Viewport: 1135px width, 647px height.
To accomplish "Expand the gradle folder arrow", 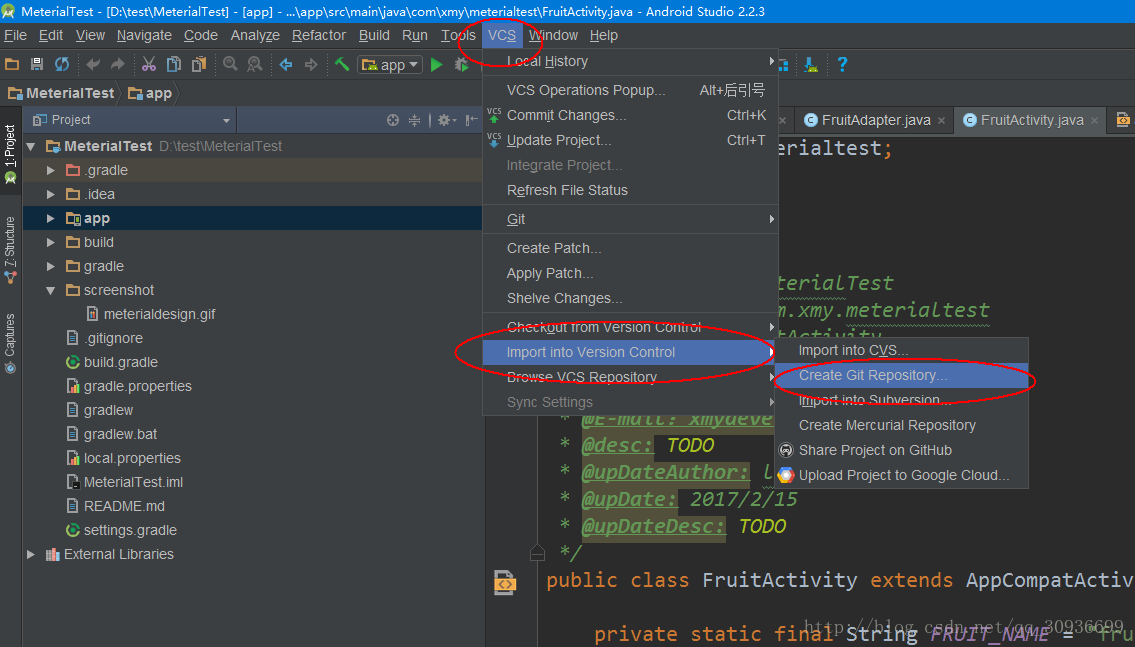I will [x=51, y=266].
